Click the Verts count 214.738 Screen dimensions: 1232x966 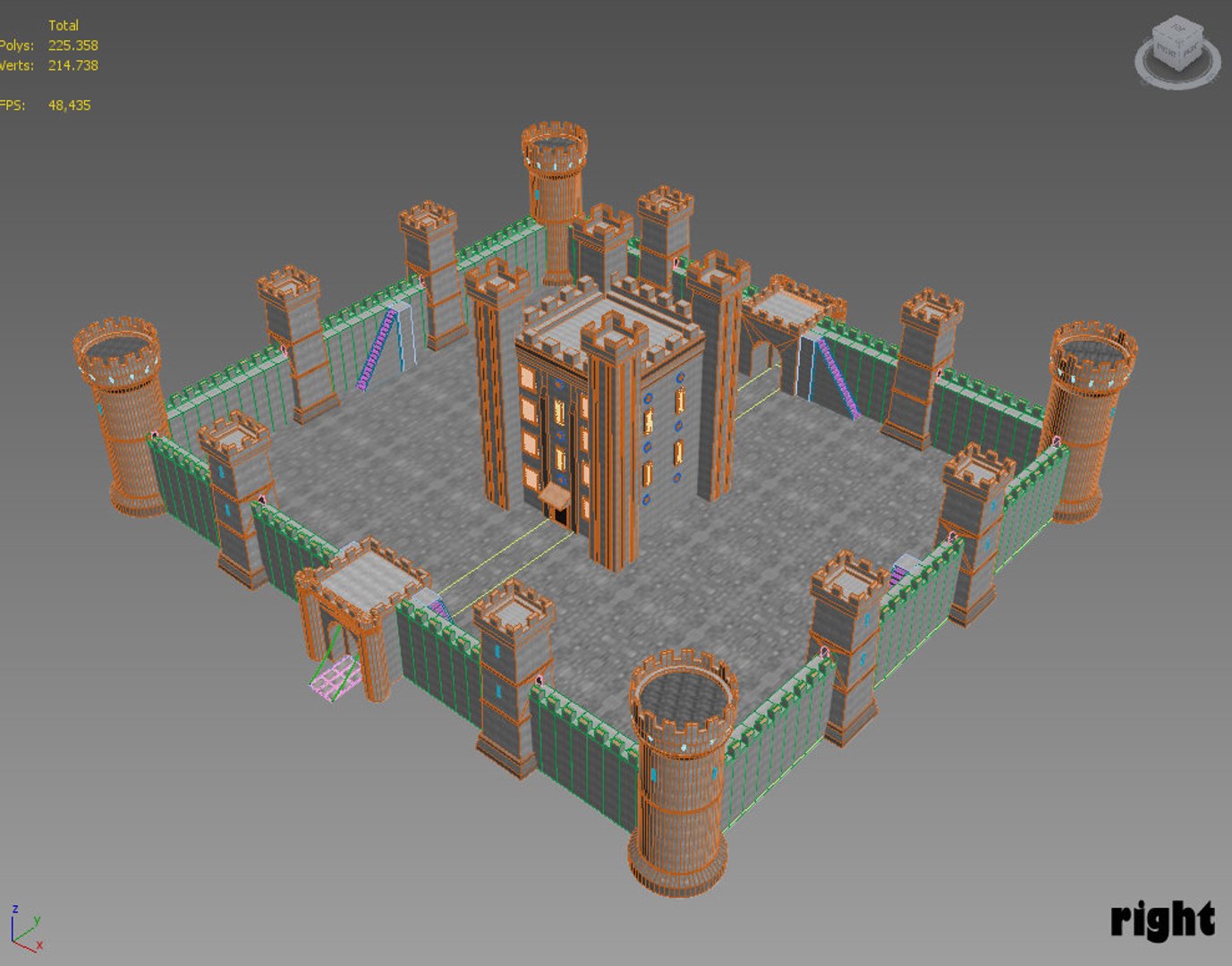pos(73,65)
